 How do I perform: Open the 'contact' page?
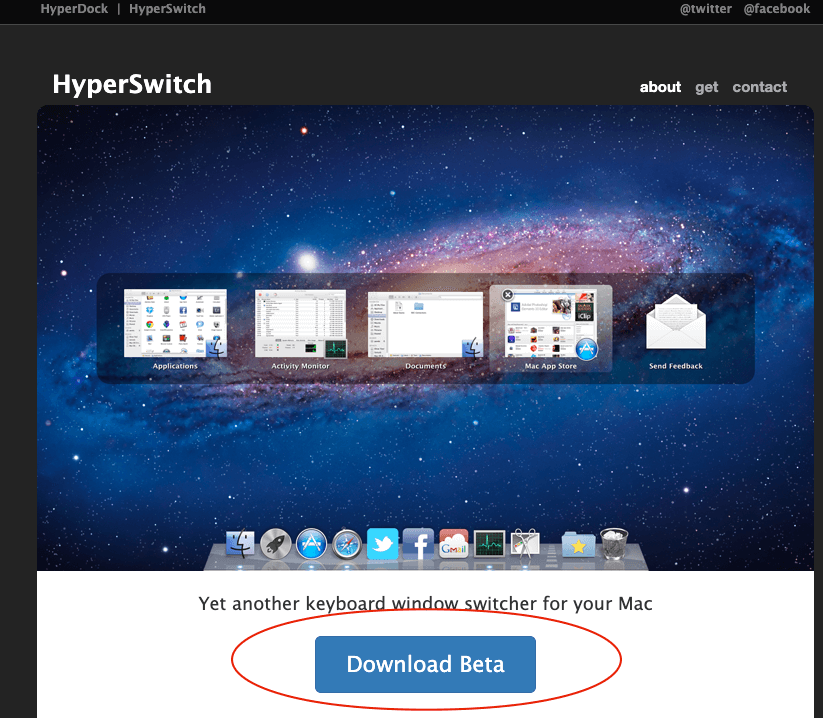(759, 87)
